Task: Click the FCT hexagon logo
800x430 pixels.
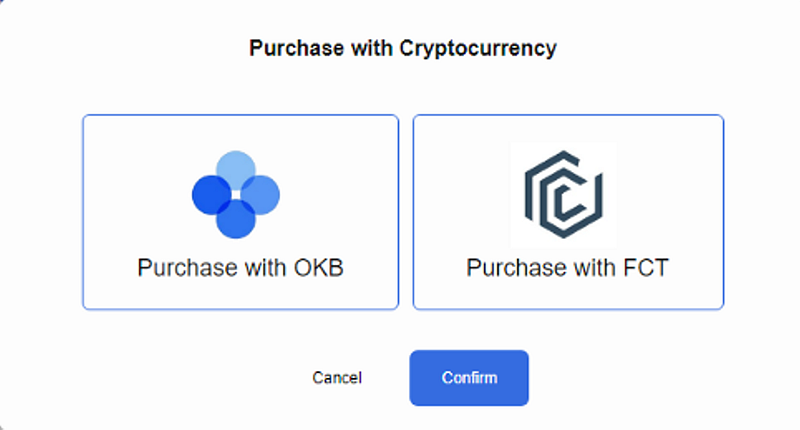Action: [x=564, y=194]
